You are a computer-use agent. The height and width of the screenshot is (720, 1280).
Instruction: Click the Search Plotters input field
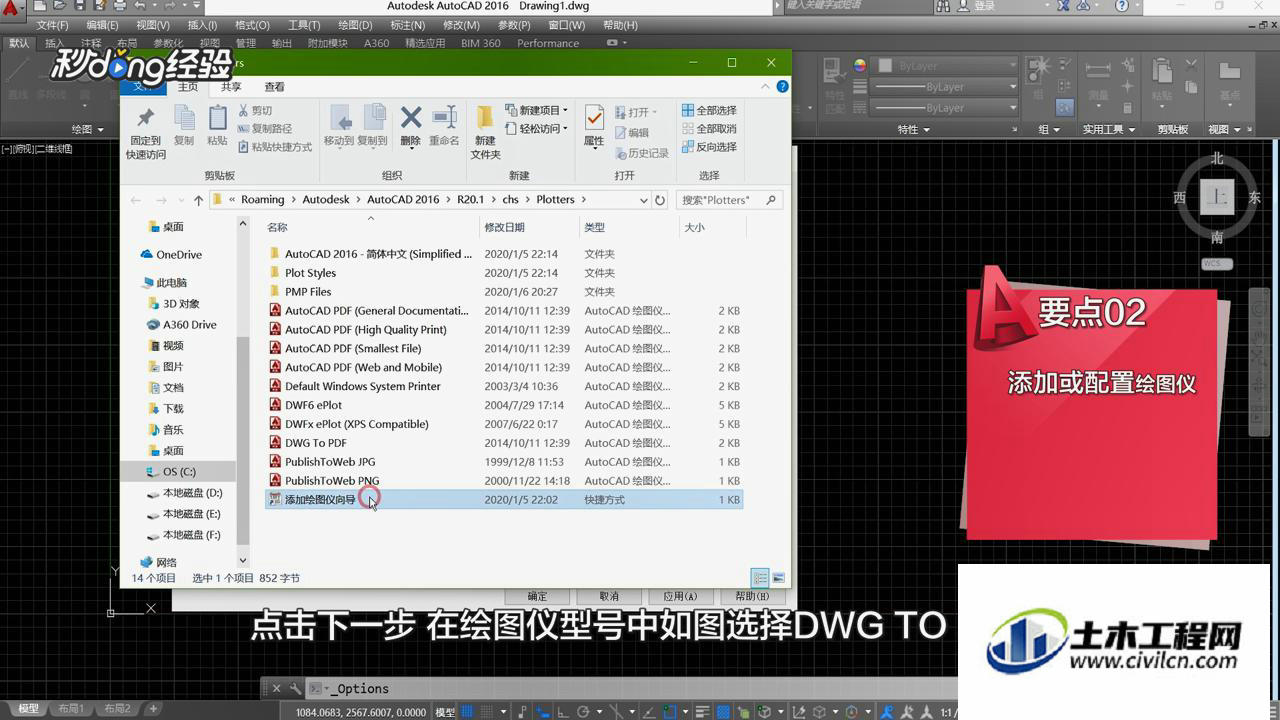click(x=728, y=200)
